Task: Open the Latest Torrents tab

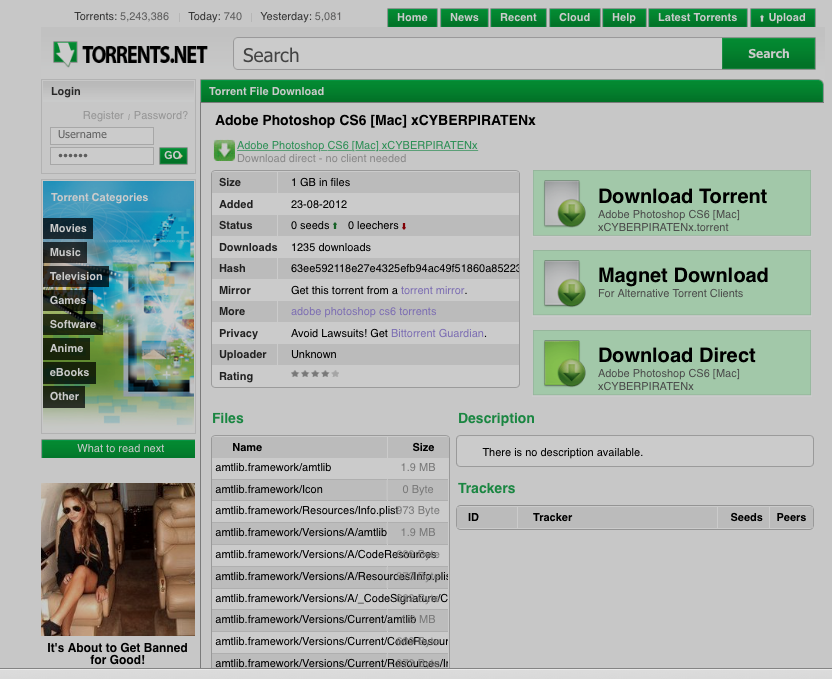Action: 698,18
